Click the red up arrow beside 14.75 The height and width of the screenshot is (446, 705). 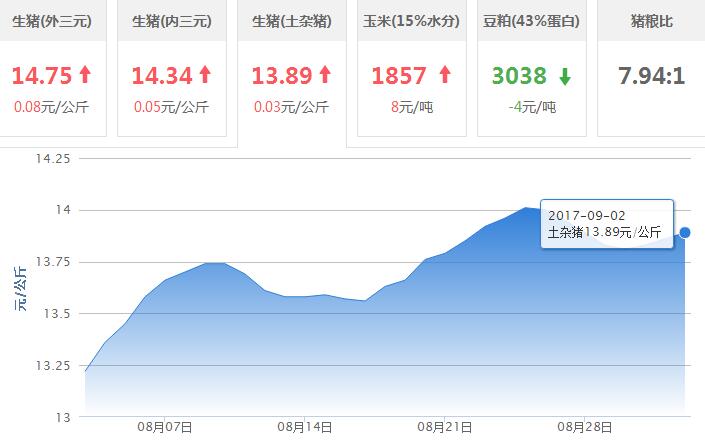pyautogui.click(x=85, y=75)
